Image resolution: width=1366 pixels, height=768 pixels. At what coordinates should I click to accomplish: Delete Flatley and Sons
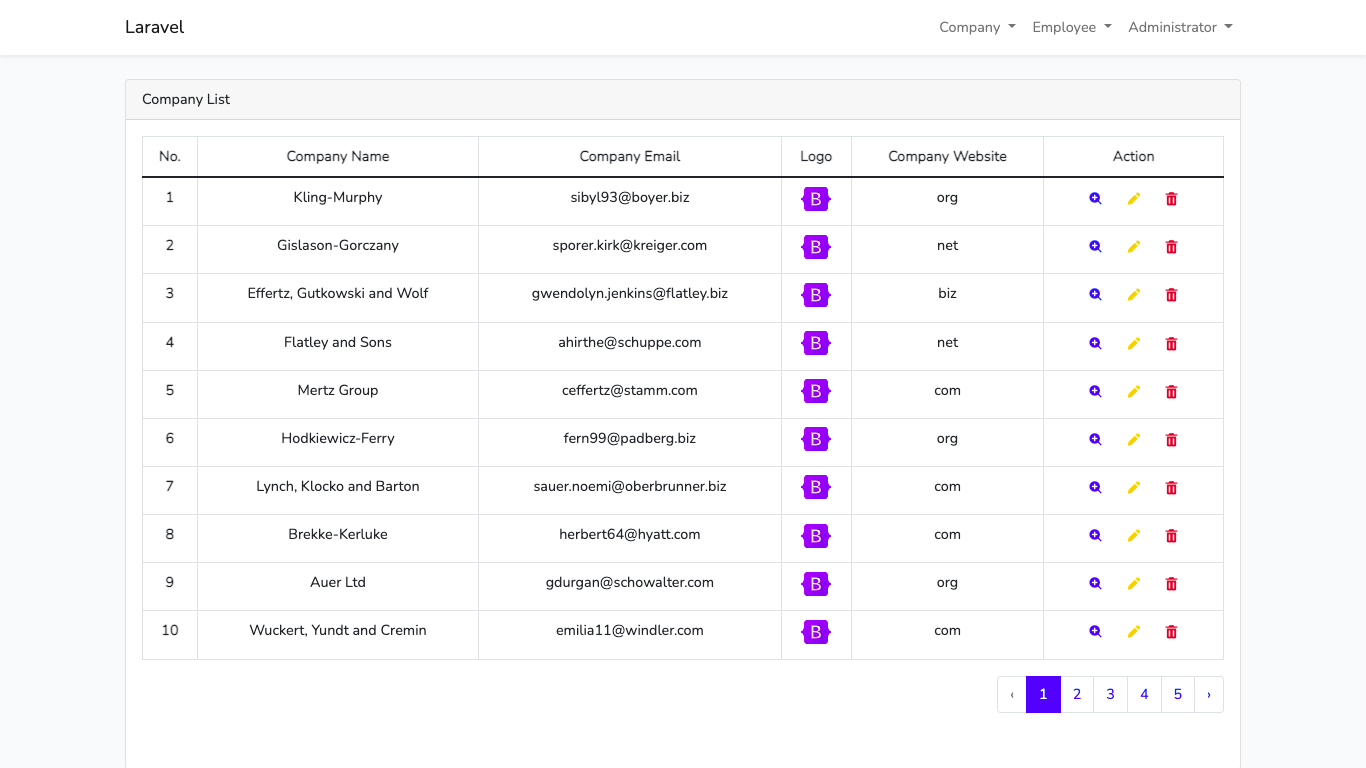pos(1171,344)
